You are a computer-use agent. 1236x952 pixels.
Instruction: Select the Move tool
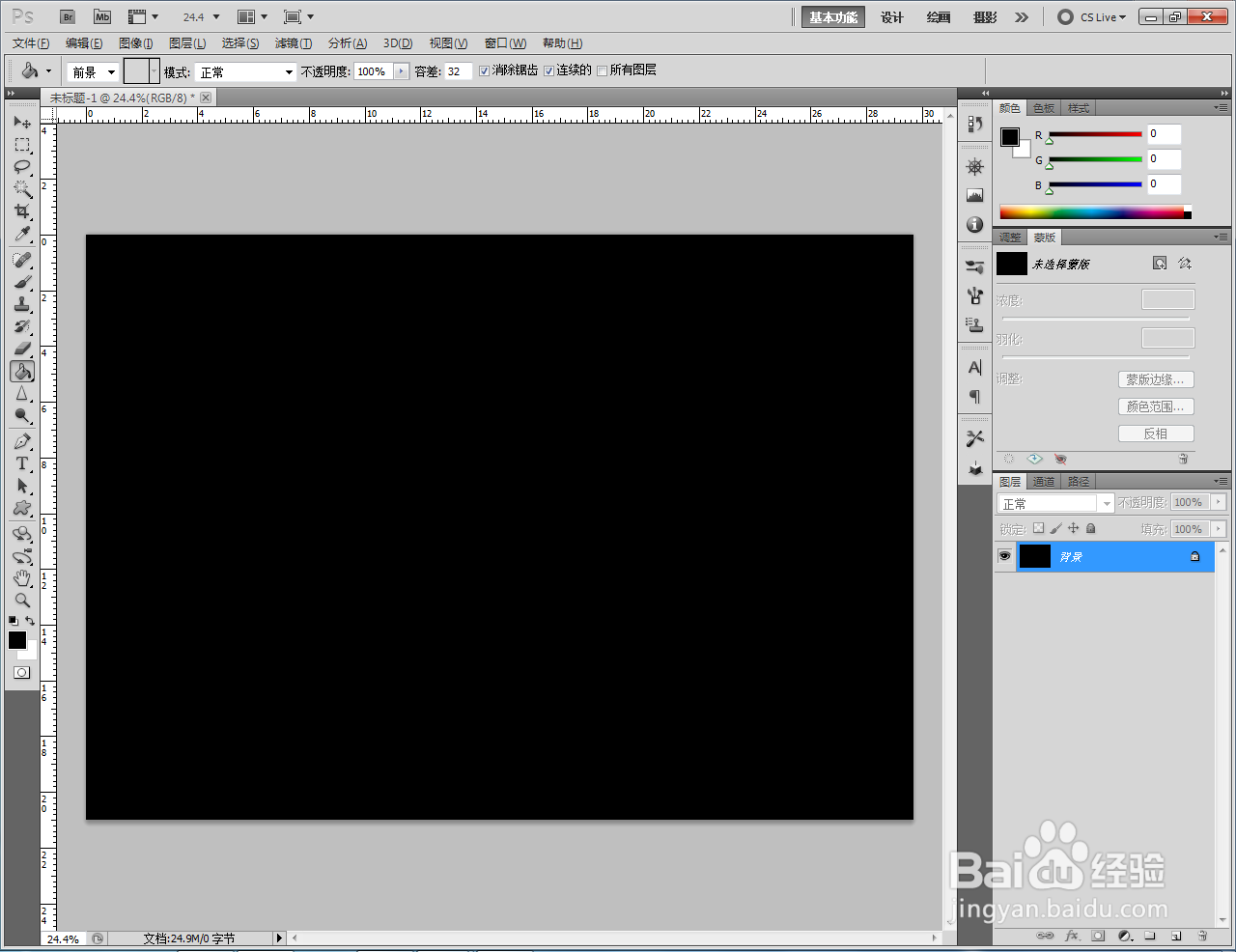pos(22,122)
